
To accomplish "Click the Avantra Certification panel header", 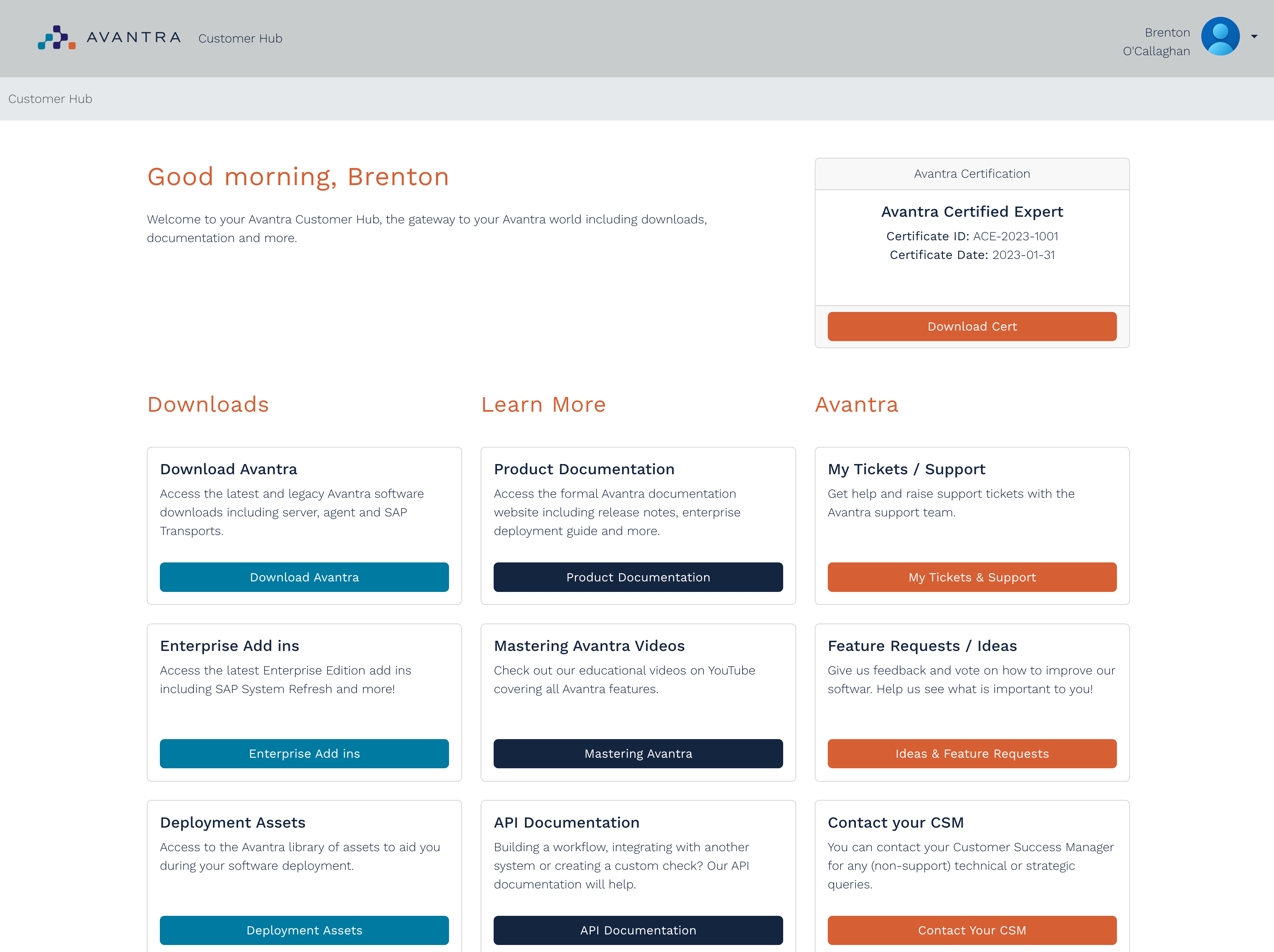I will click(x=971, y=173).
